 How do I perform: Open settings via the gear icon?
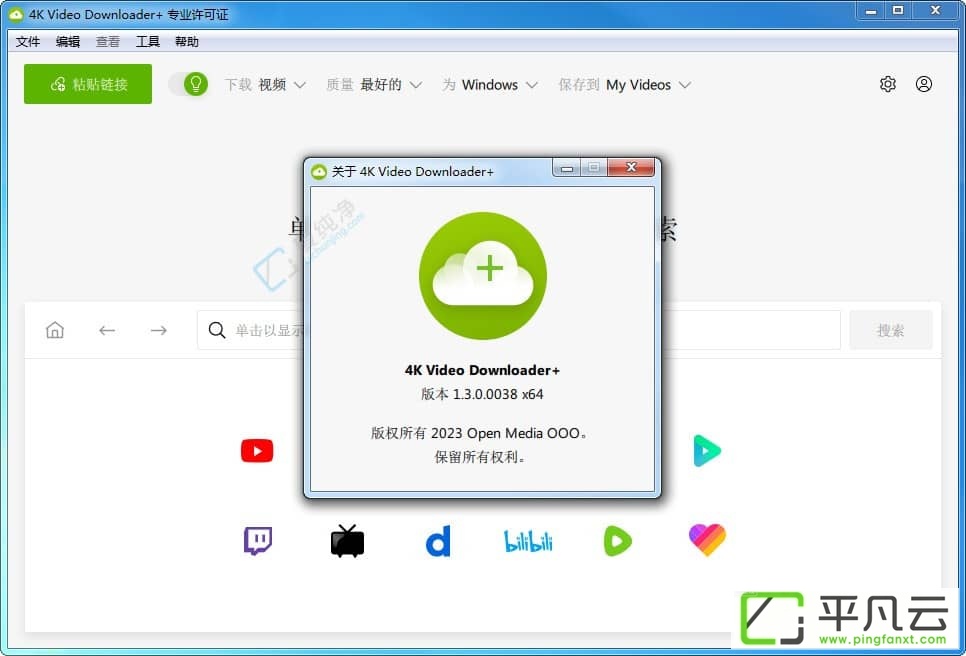coord(887,84)
